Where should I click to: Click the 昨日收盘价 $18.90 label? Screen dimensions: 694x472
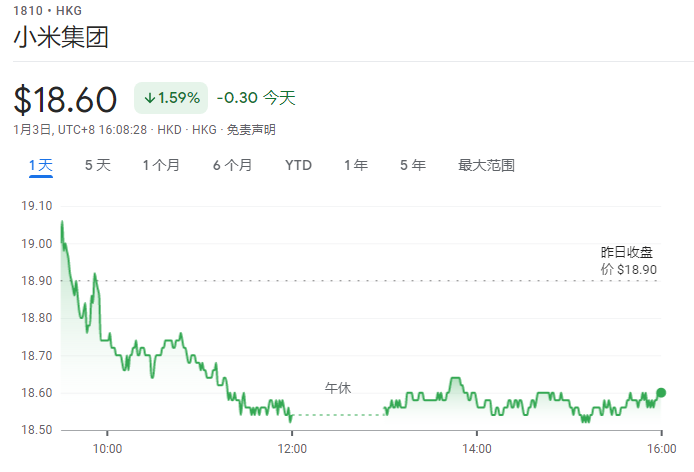(628, 261)
